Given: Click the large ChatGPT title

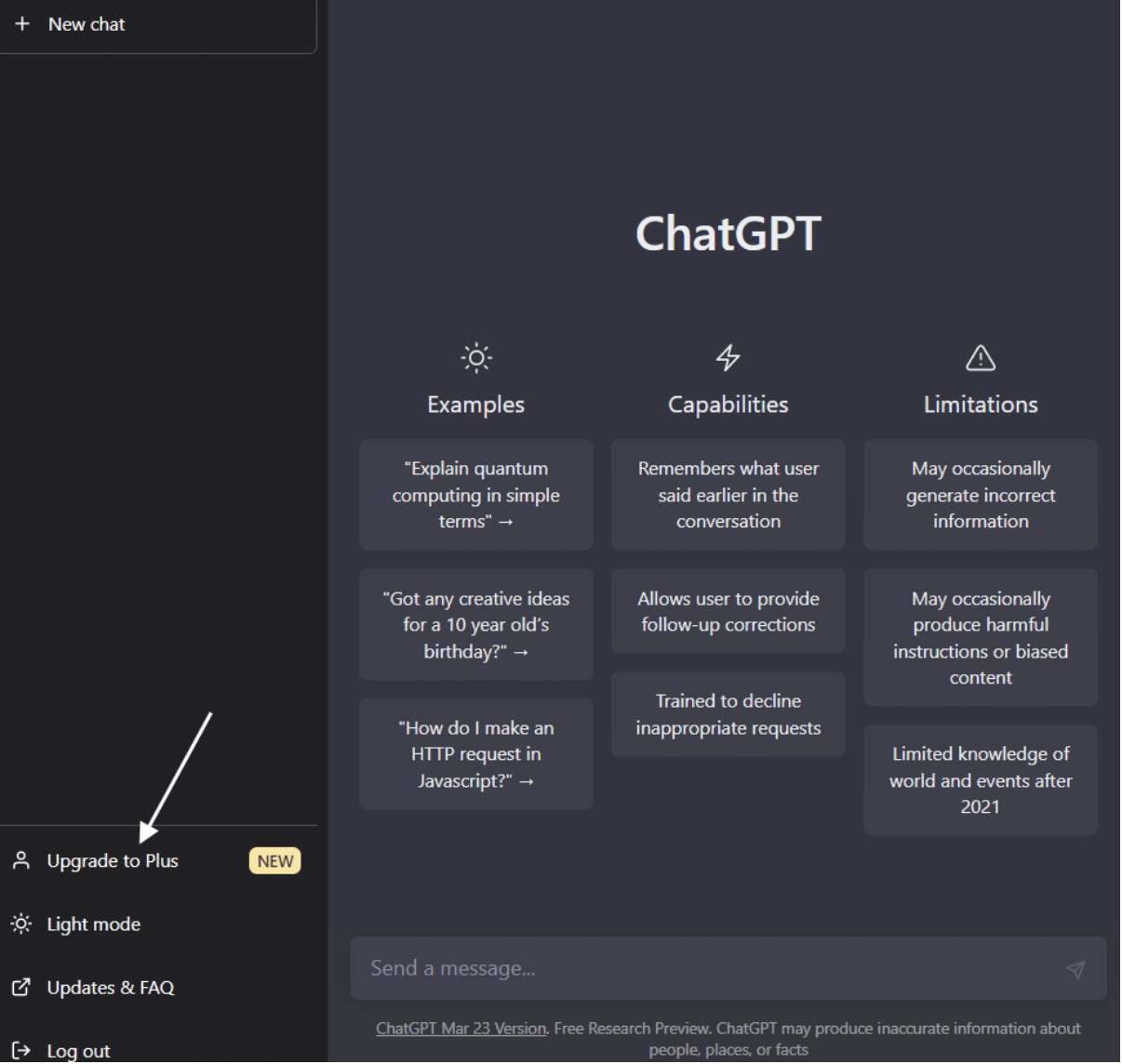Looking at the screenshot, I should (728, 233).
